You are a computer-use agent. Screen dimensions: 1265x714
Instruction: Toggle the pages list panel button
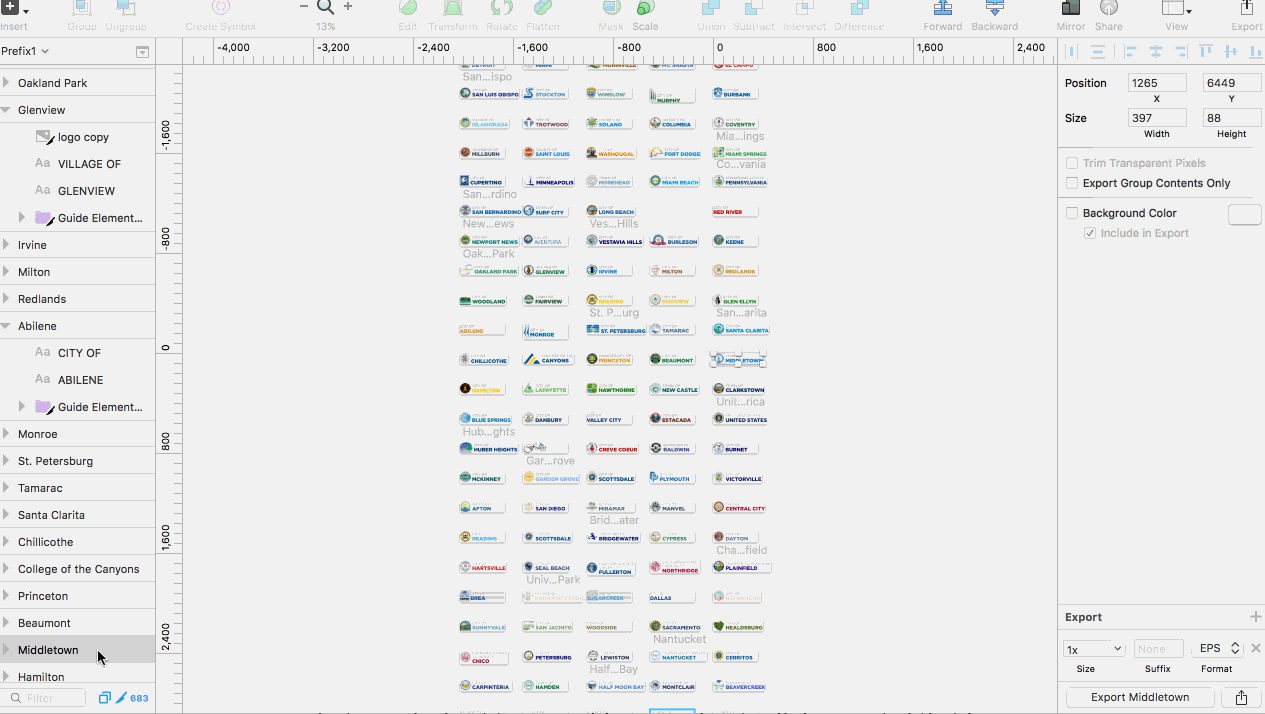coord(142,51)
